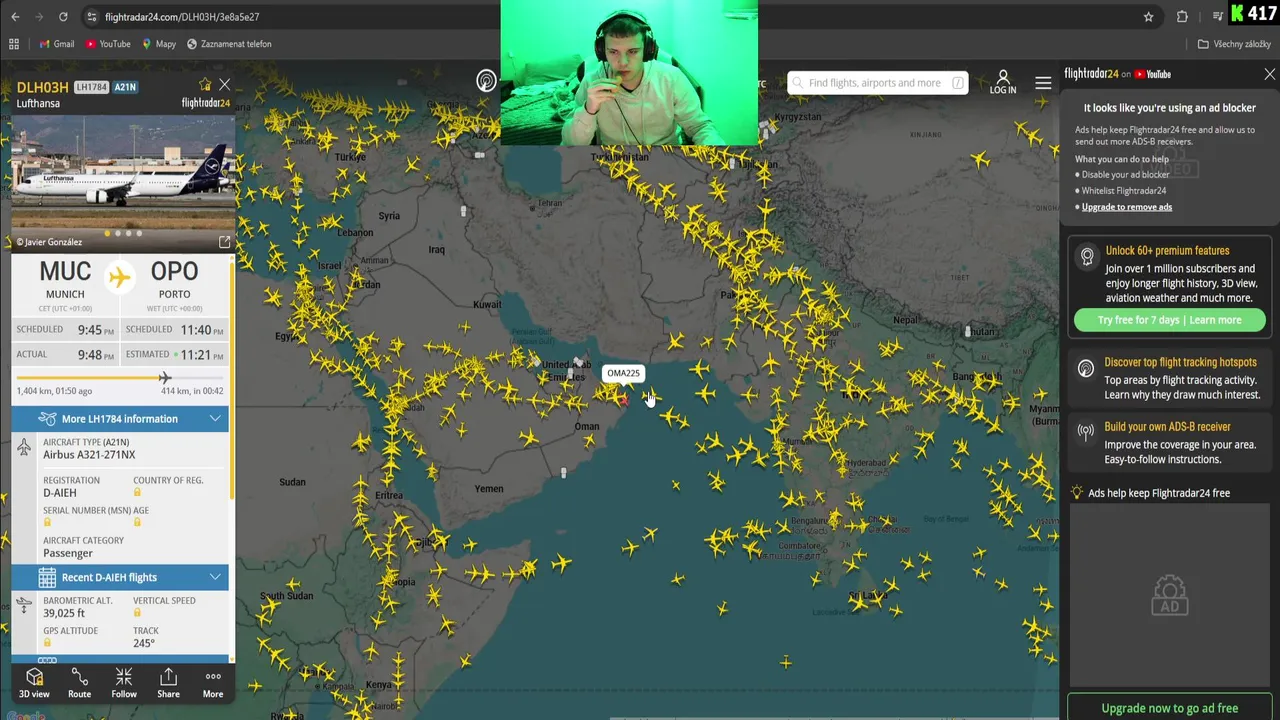Click the flight progress bar plane marker
1280x720 pixels.
164,377
